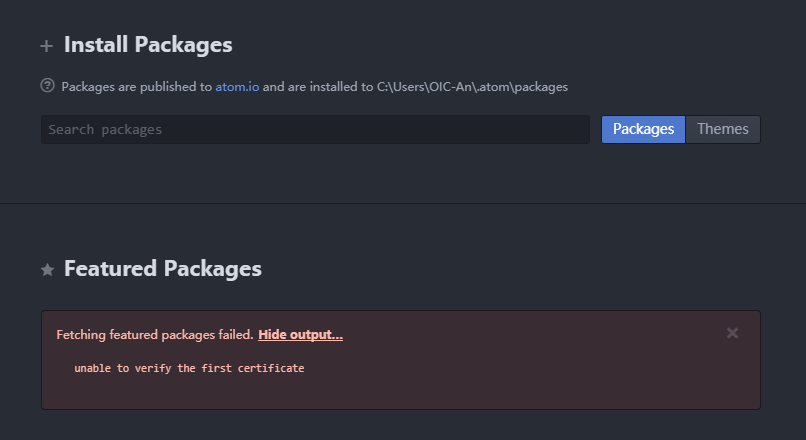806x440 pixels.
Task: Select the Packages filter button
Action: point(643,129)
